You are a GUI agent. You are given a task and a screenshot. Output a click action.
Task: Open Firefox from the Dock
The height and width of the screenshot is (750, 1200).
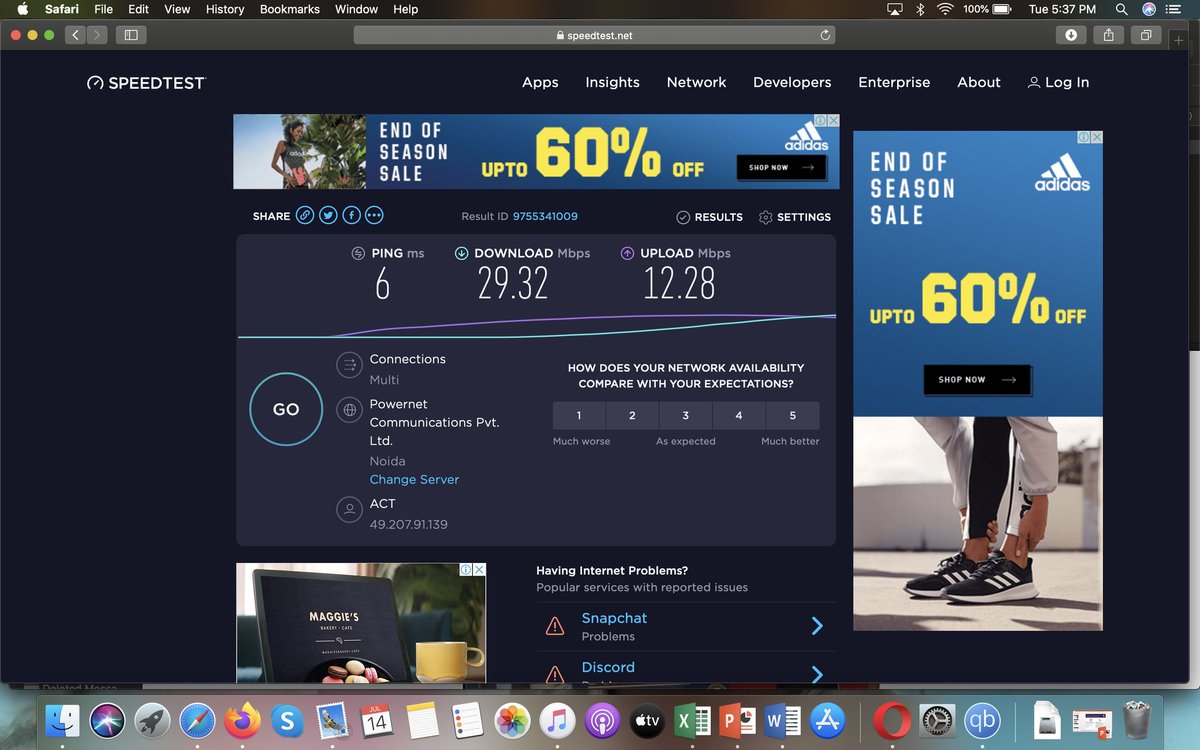click(x=243, y=720)
